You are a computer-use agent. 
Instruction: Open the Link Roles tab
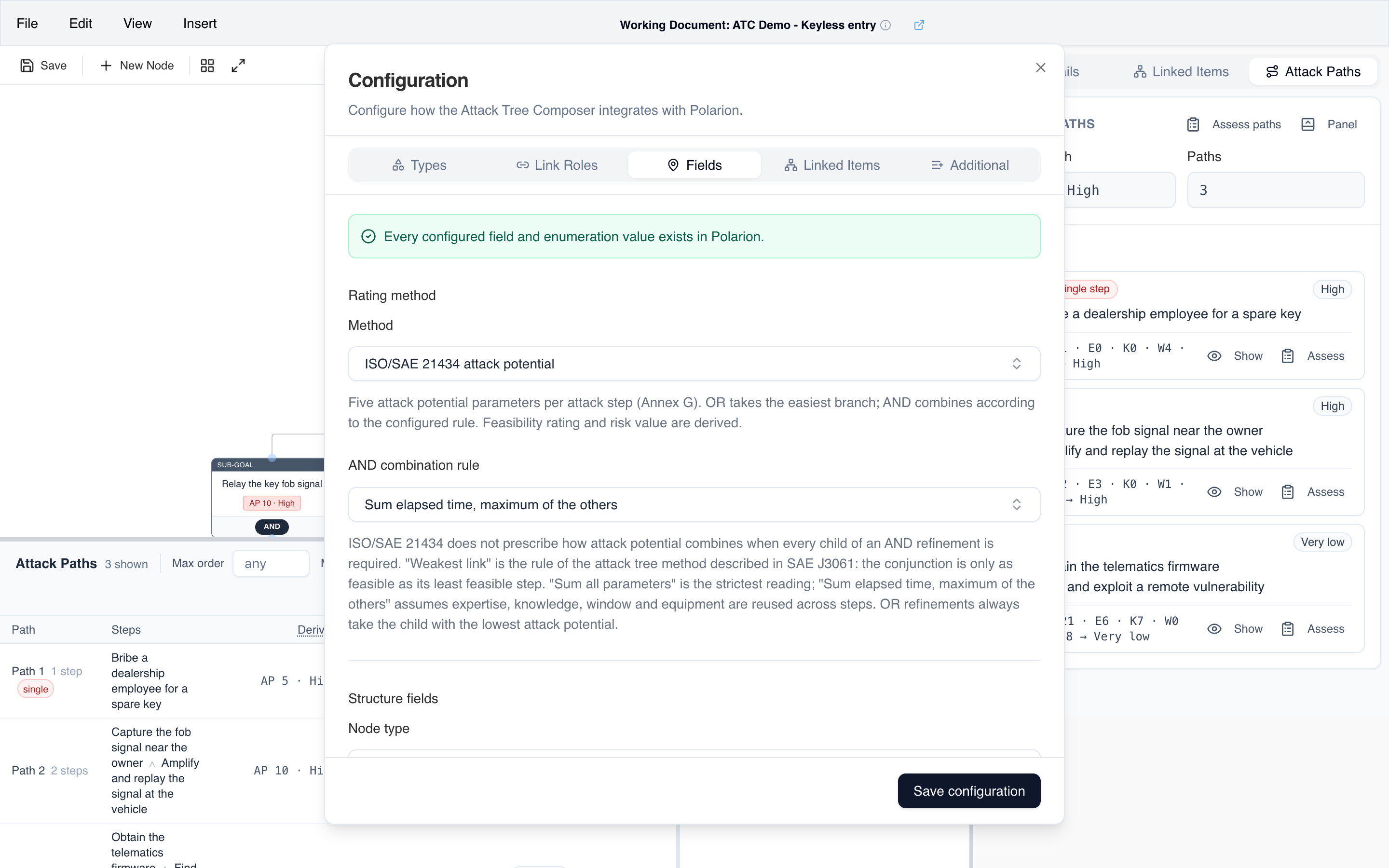pos(557,165)
